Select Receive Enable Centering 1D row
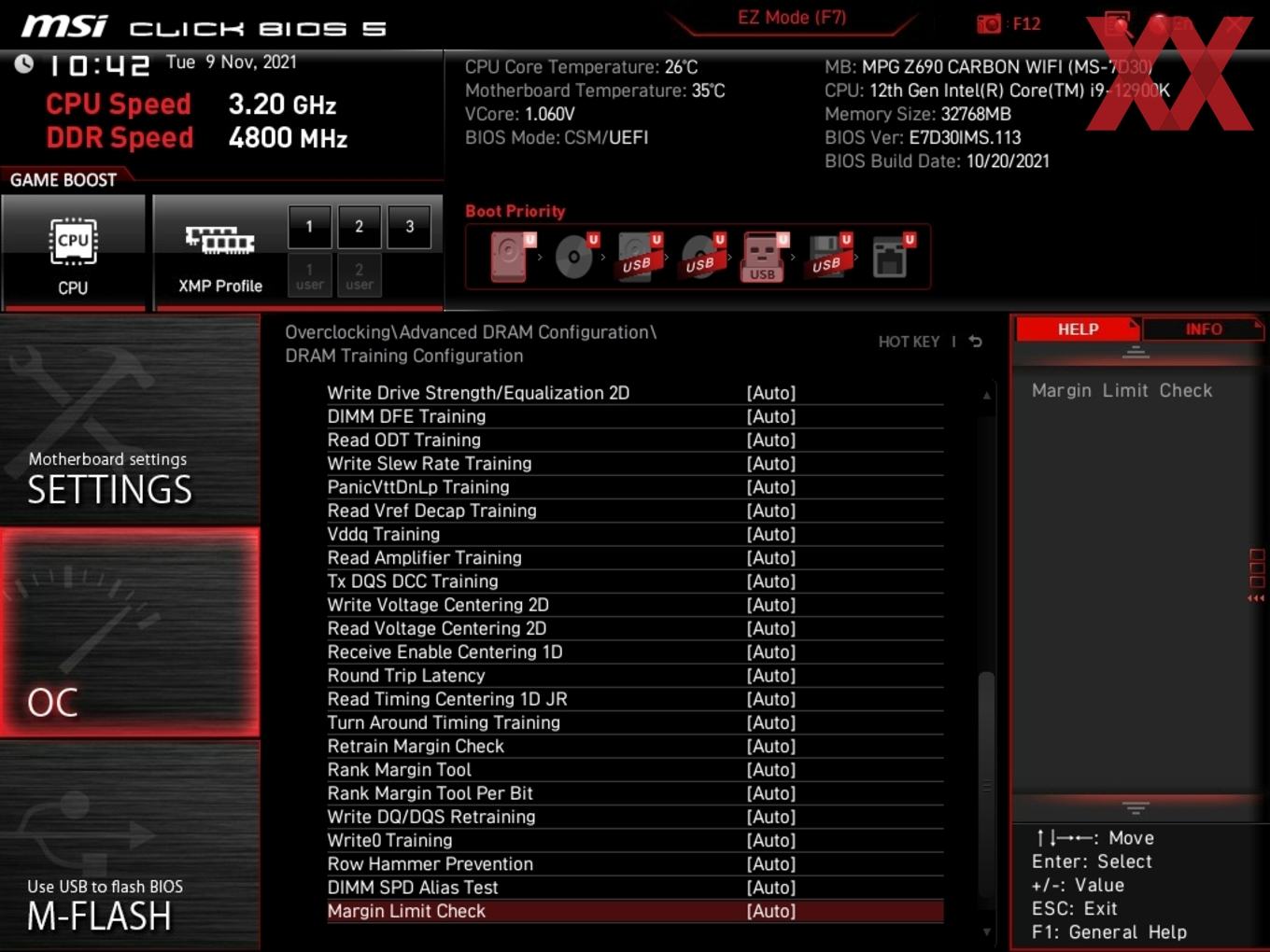This screenshot has width=1270, height=952. tap(635, 652)
